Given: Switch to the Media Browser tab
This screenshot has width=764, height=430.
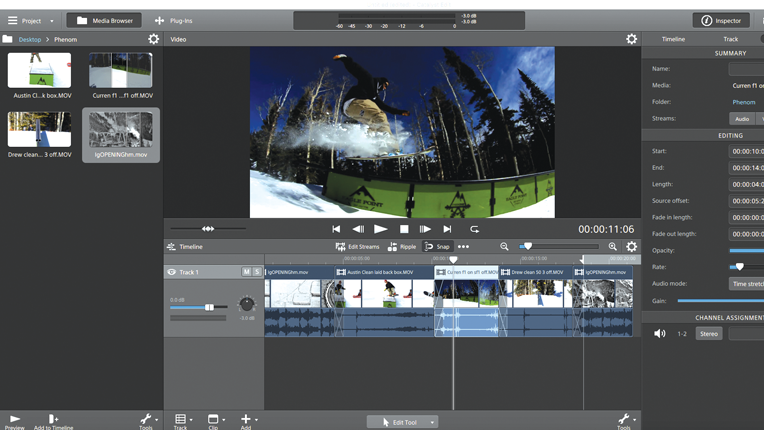Looking at the screenshot, I should point(104,20).
